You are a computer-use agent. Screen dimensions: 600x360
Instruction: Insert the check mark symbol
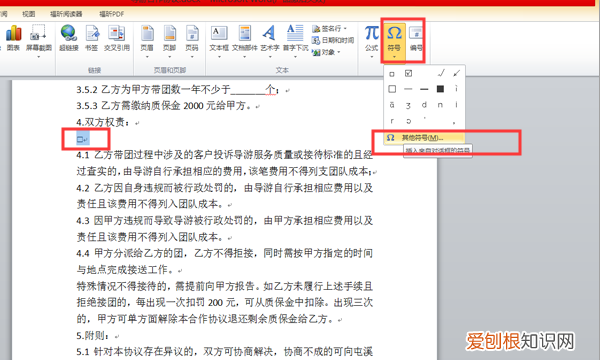[x=441, y=73]
